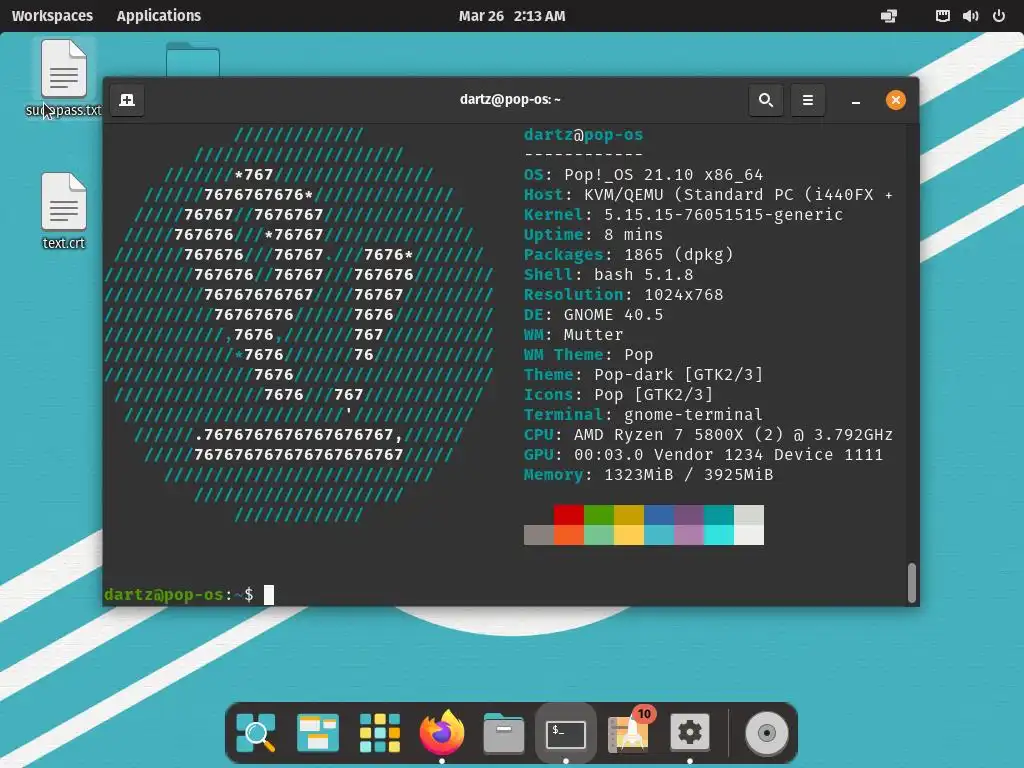Screen dimensions: 1024x768
Task: Click the terminal vertical scrollbar handle
Action: tap(912, 583)
